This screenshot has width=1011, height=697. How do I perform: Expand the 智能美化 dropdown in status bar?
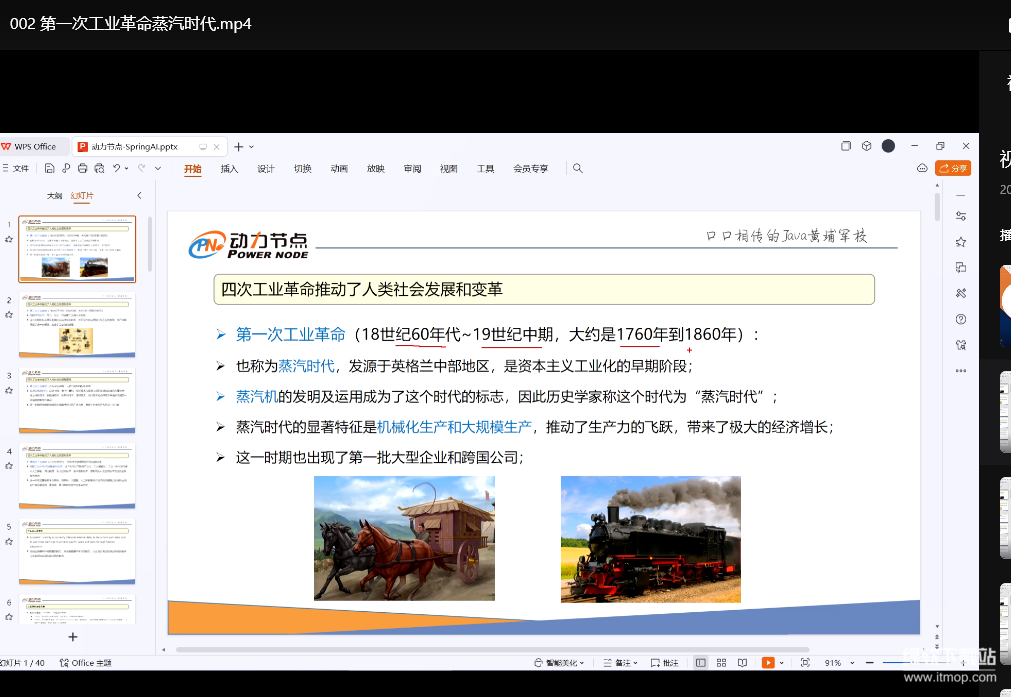[560, 663]
